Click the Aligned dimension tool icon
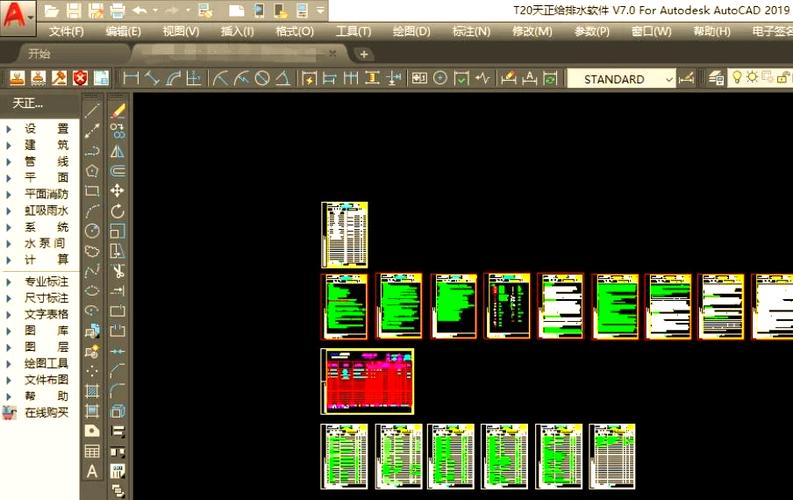The image size is (793, 500). (152, 78)
